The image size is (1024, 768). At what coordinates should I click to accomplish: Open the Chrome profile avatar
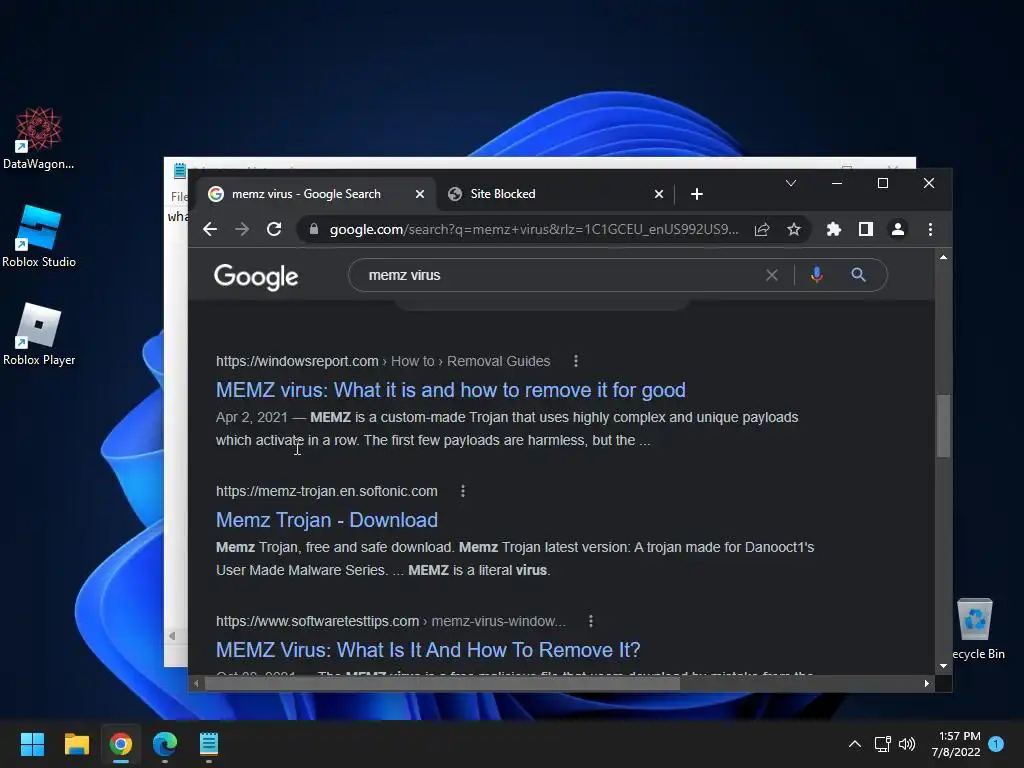pos(898,229)
